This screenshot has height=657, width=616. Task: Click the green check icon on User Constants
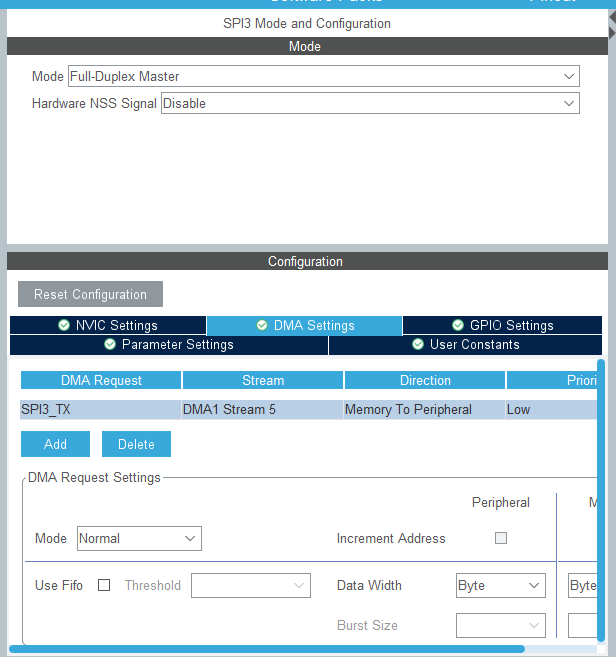click(x=418, y=344)
